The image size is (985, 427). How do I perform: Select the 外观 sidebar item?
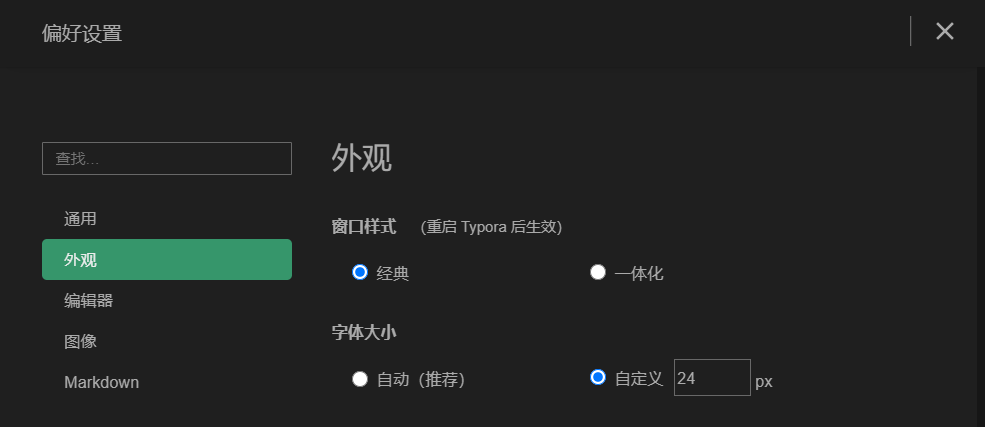tap(167, 260)
